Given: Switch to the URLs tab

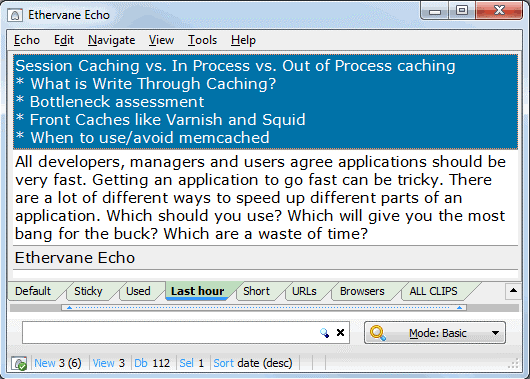Looking at the screenshot, I should pyautogui.click(x=304, y=291).
